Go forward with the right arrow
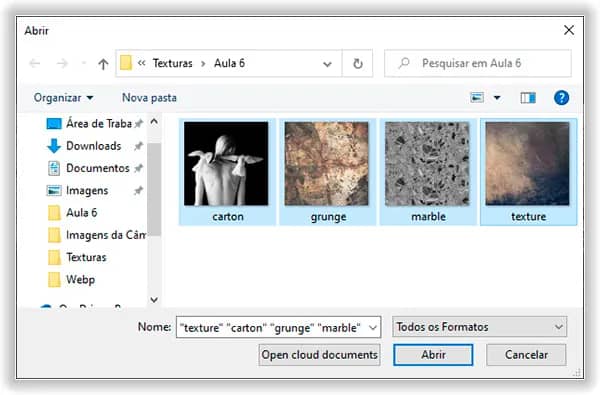The width and height of the screenshot is (600, 395). 62,63
